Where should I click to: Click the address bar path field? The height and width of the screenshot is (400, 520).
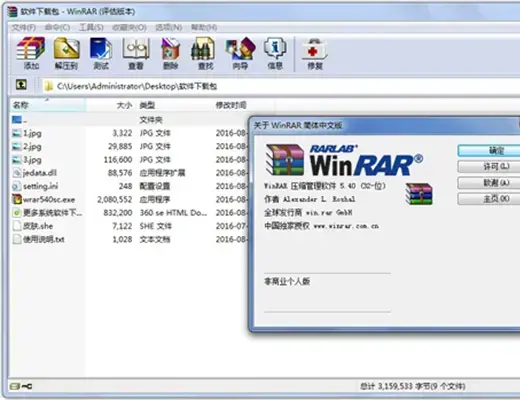coord(280,86)
